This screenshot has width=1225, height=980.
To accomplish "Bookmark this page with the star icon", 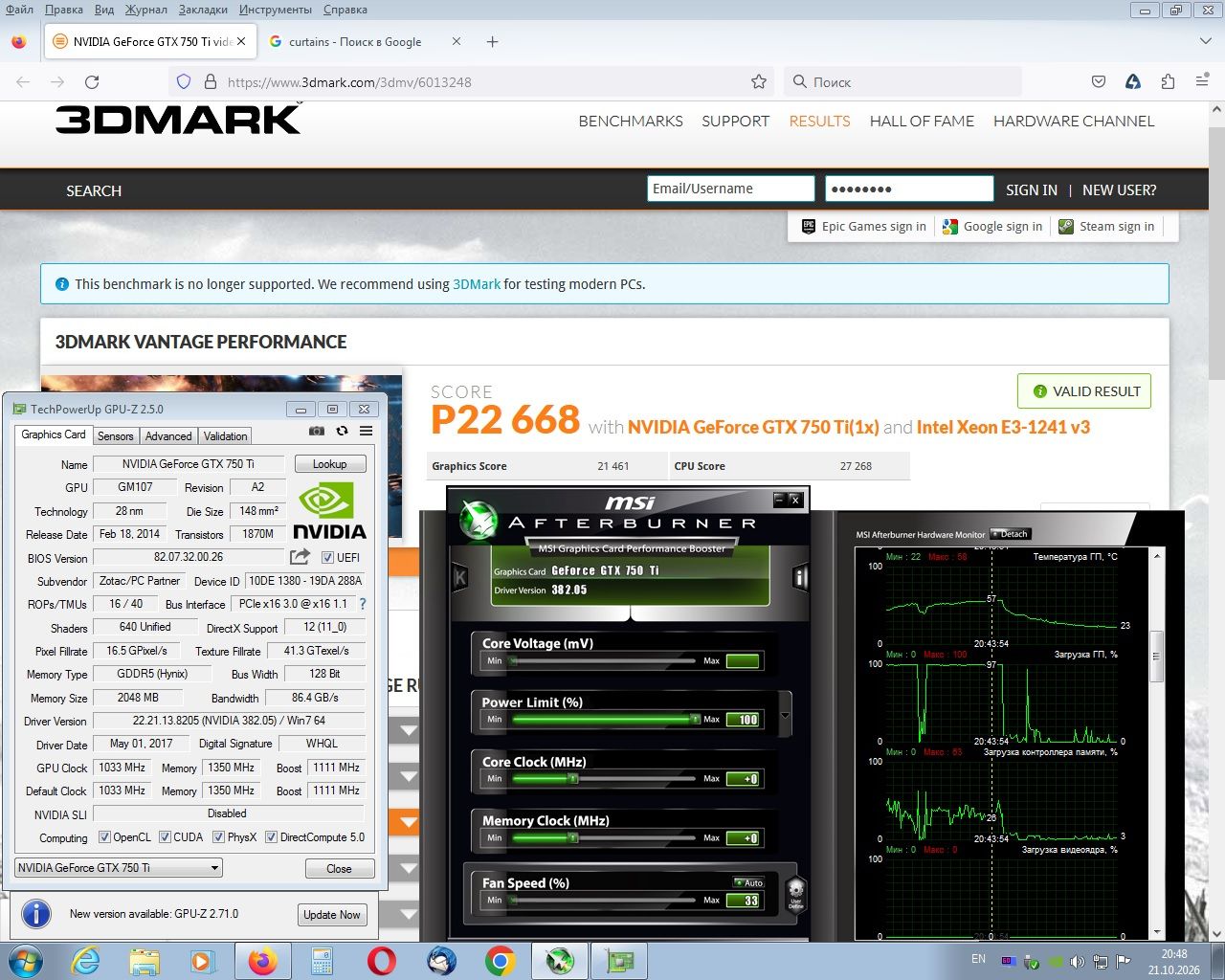I will point(759,82).
